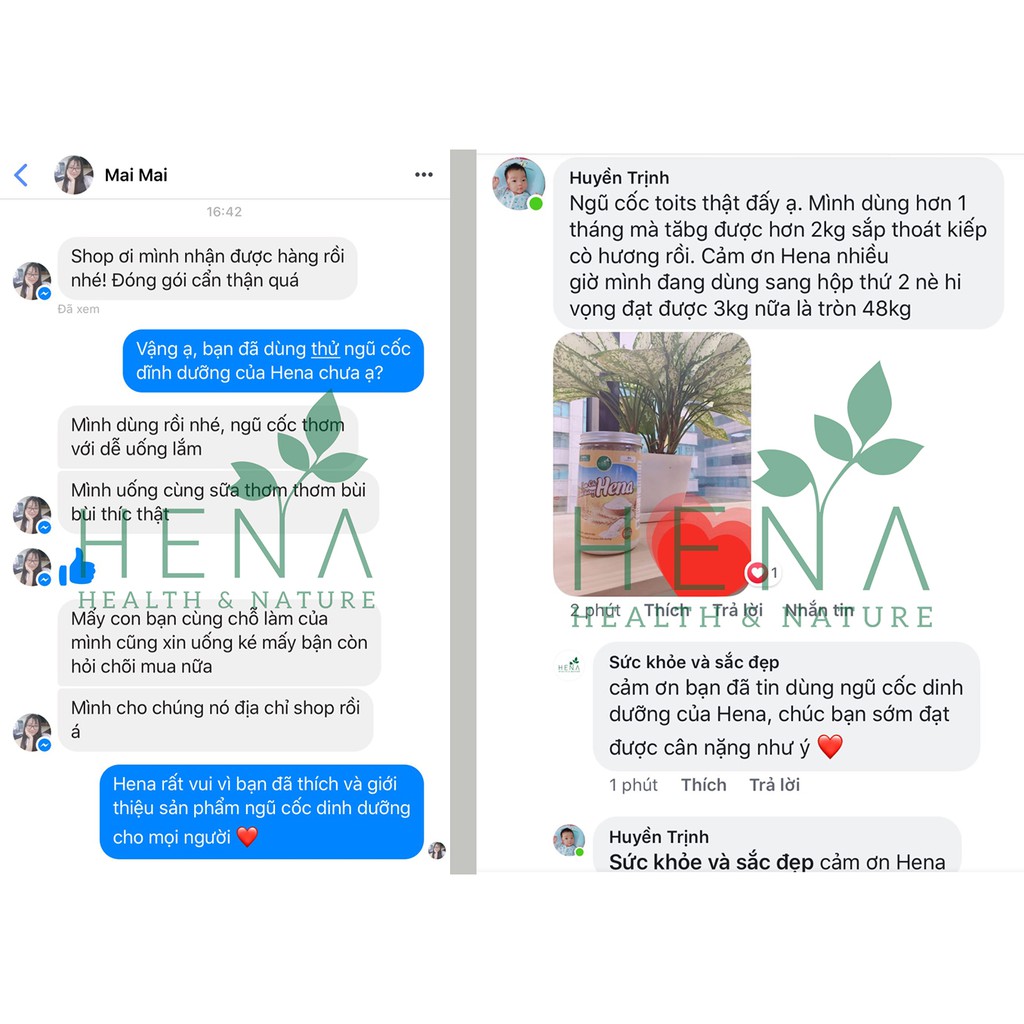Click Thích under Sức khỏe và sắc đẹp reply
The image size is (1024, 1024).
pos(703,784)
